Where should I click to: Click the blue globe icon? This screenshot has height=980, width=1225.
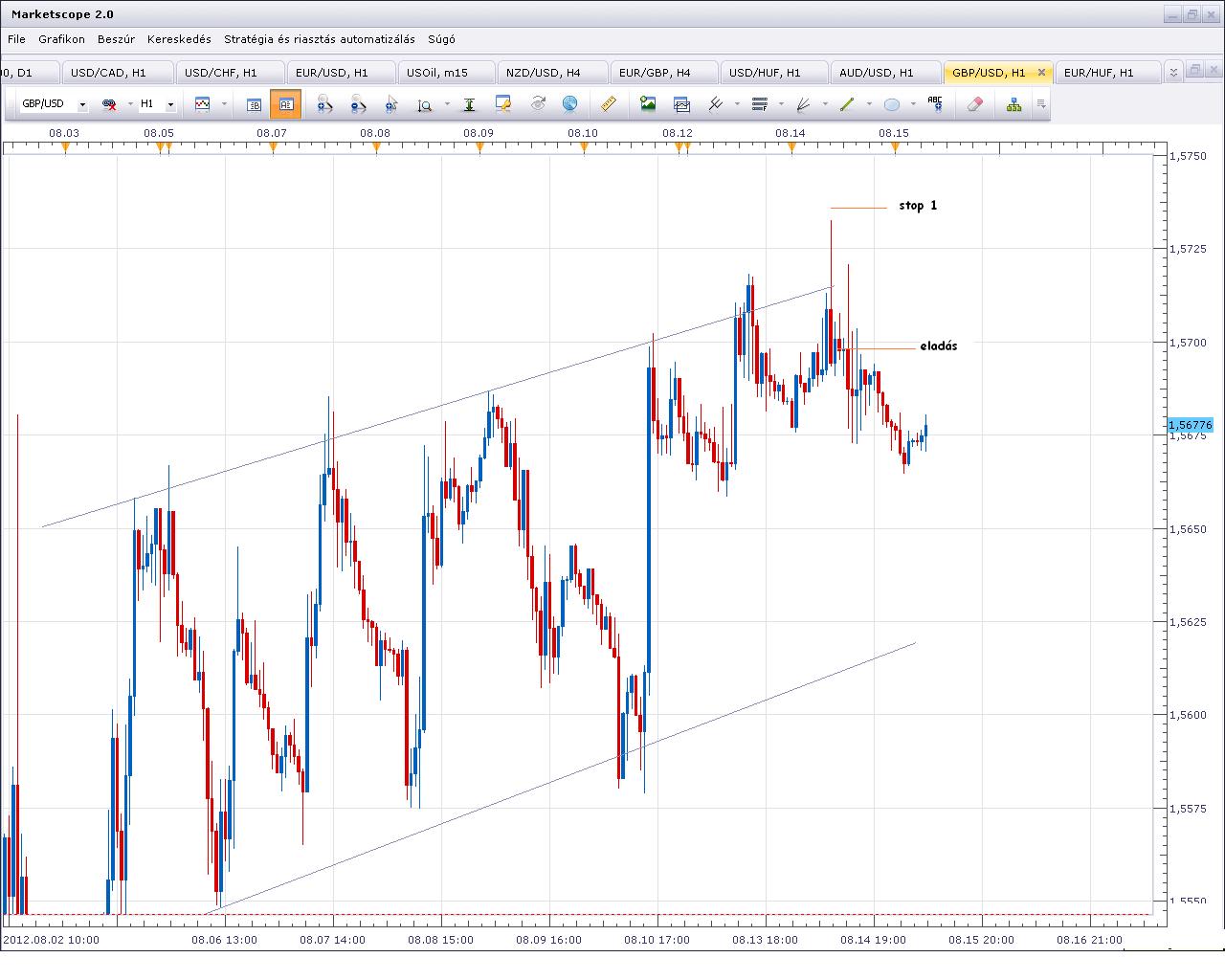tap(569, 103)
